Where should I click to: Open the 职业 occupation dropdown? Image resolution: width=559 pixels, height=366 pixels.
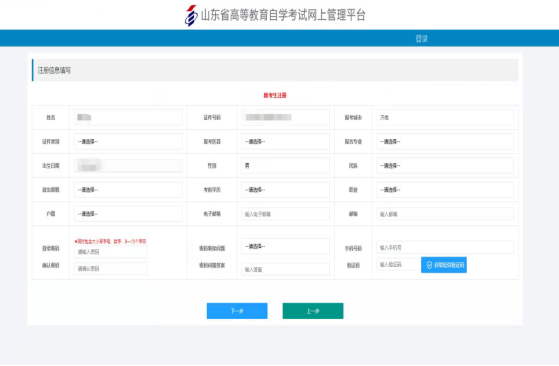445,190
